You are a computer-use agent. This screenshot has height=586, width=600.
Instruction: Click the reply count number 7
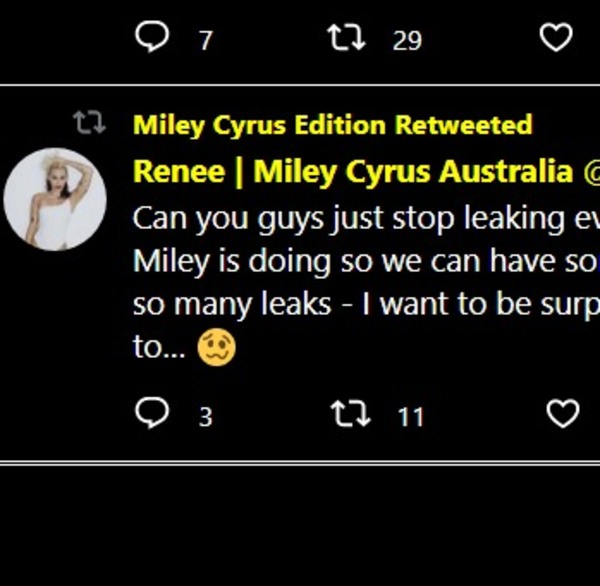pos(206,41)
